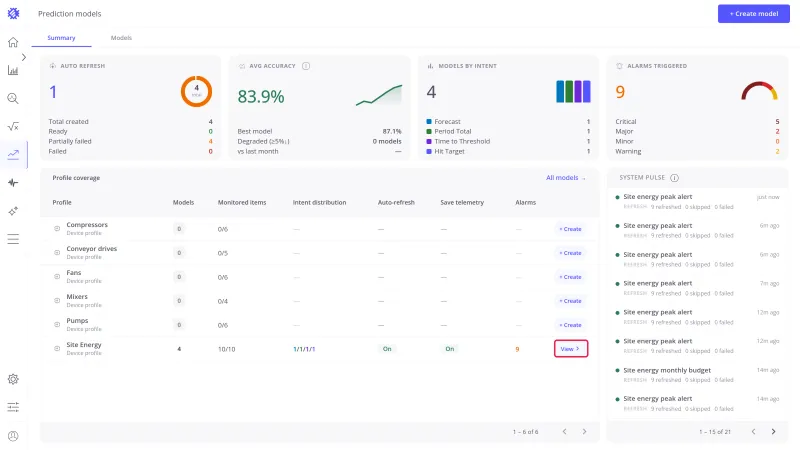
Task: Switch to the Summary tab
Action: coord(61,38)
